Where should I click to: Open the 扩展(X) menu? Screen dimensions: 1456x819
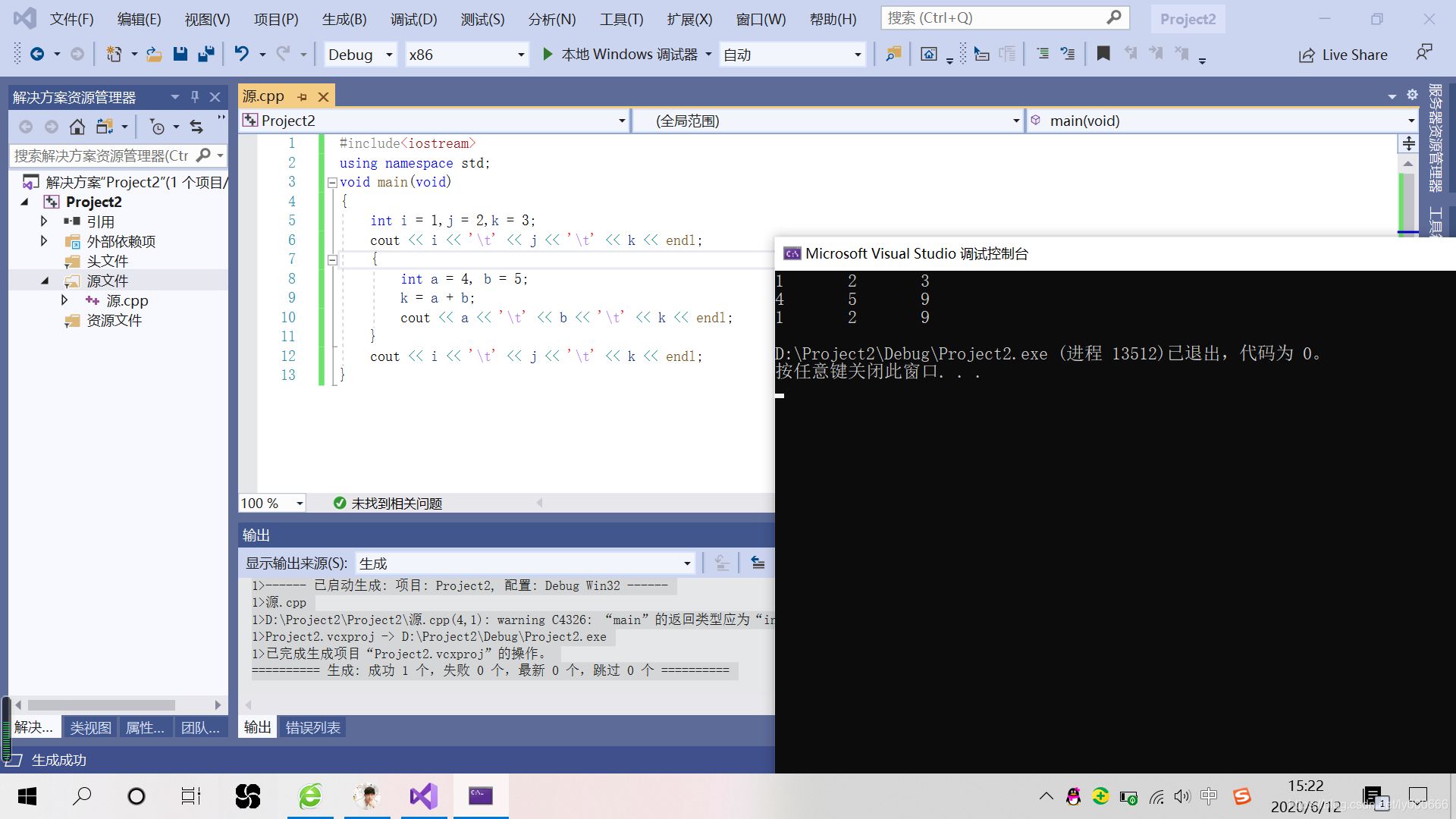coord(689,19)
